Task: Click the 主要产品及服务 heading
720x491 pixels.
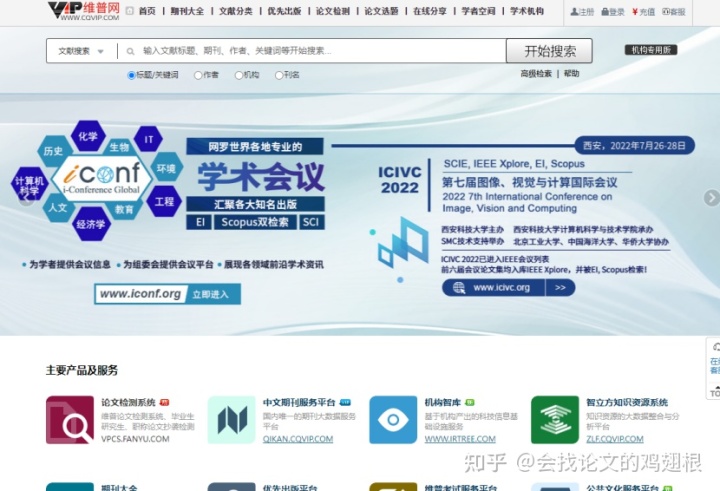Action: (x=82, y=370)
